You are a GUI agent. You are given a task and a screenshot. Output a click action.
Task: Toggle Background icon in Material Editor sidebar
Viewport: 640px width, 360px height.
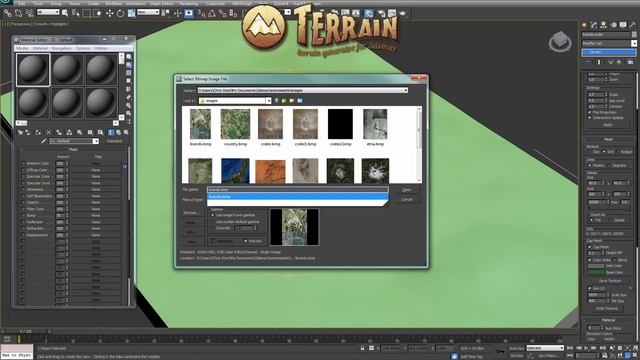pyautogui.click(x=129, y=73)
